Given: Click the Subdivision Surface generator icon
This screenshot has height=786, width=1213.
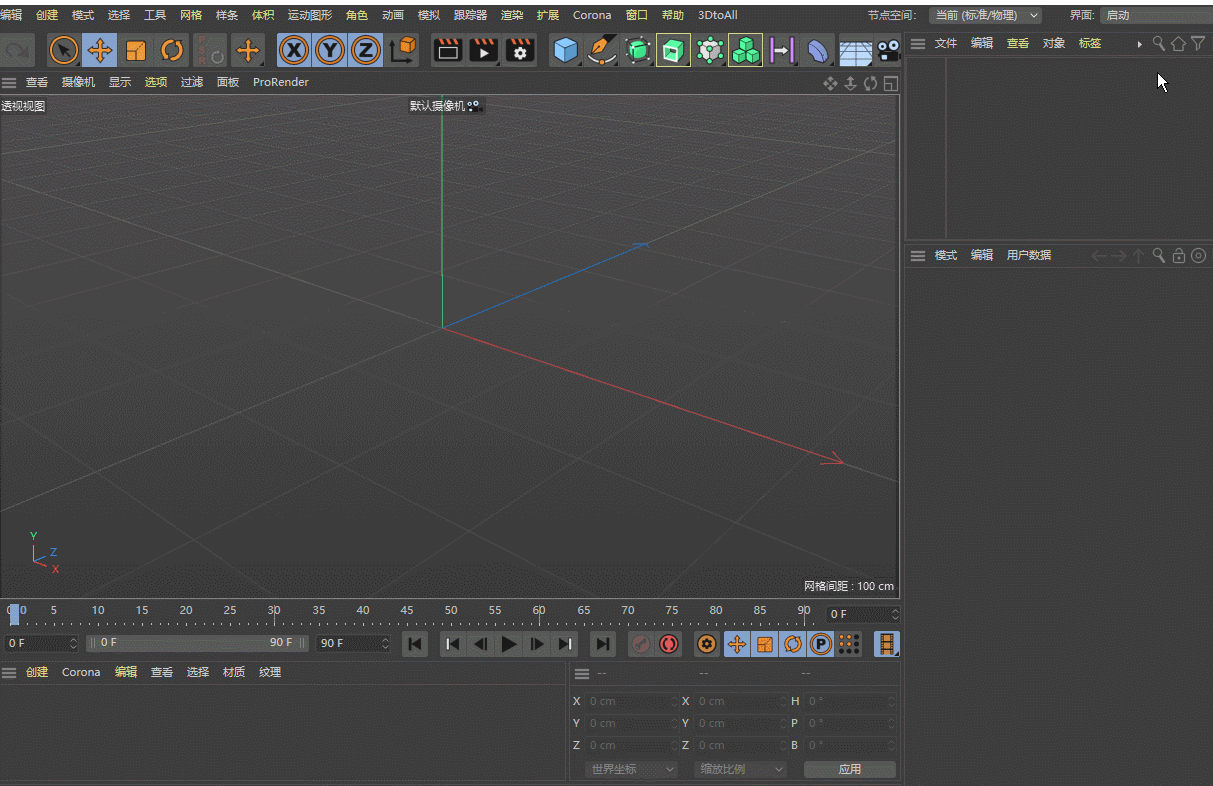Looking at the screenshot, I should point(637,50).
